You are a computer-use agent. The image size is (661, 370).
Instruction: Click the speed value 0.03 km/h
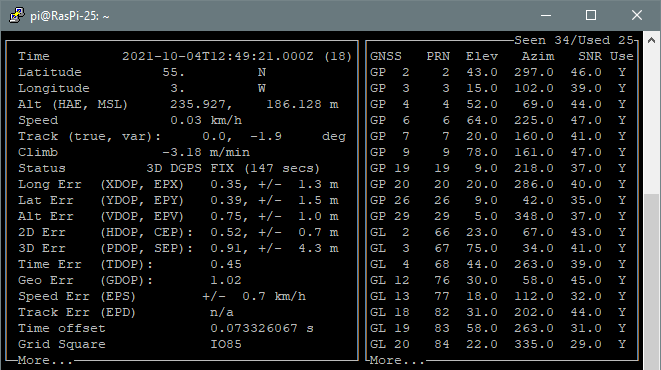coord(206,121)
